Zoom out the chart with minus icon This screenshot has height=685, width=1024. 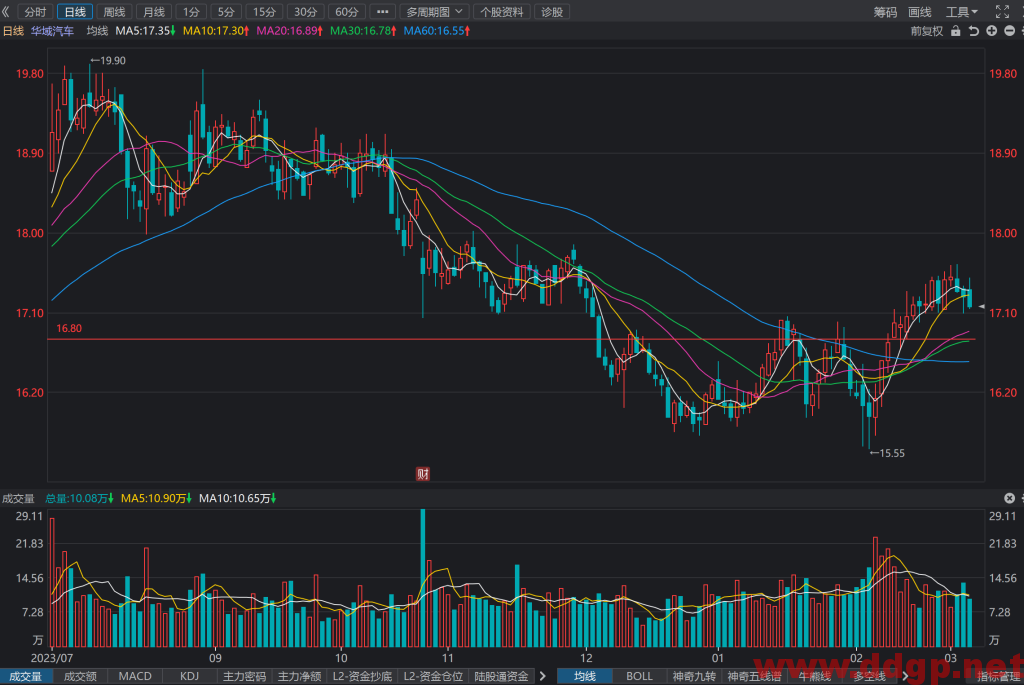pyautogui.click(x=1009, y=31)
